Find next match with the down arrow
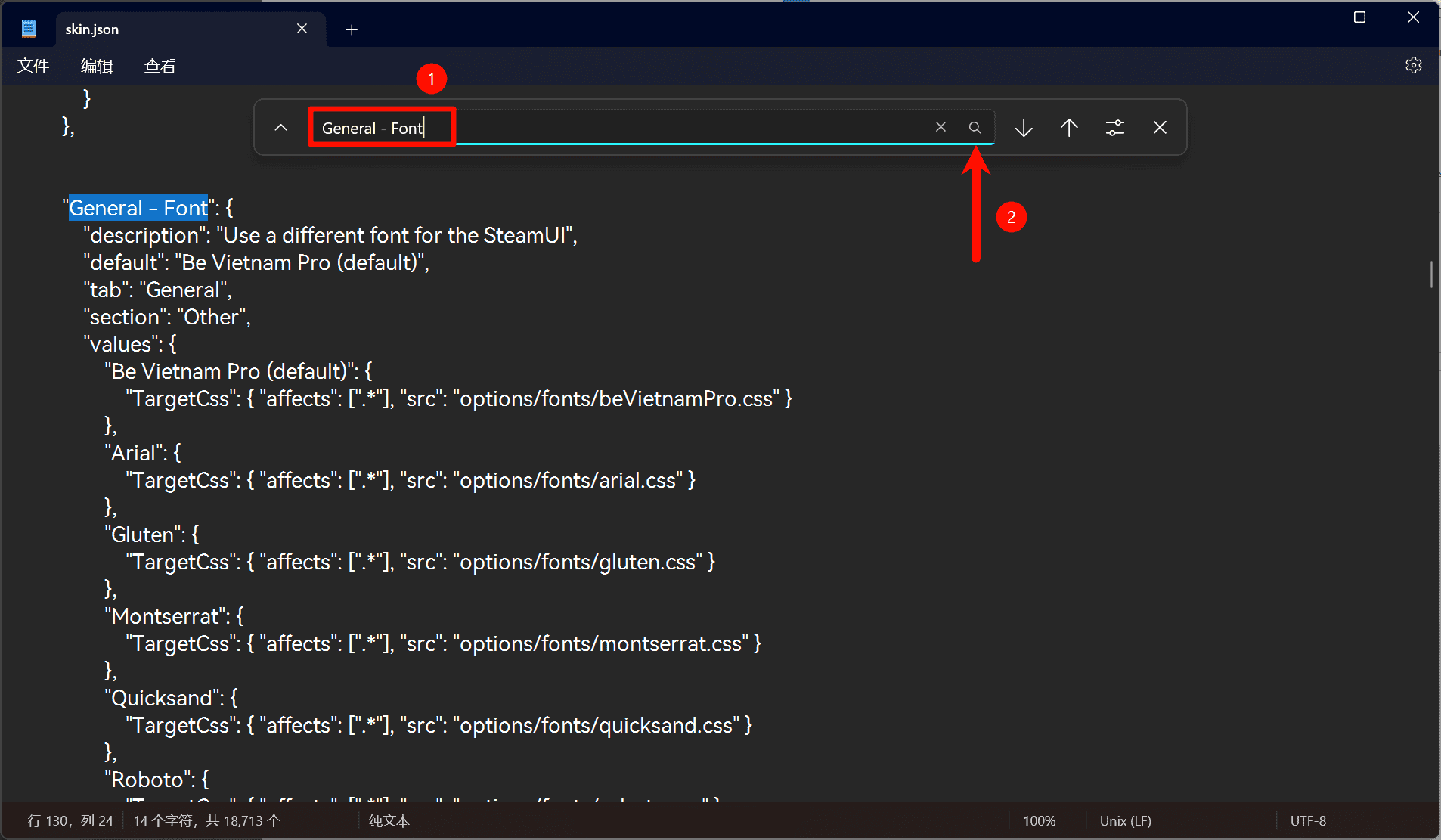1441x840 pixels. [x=1024, y=128]
